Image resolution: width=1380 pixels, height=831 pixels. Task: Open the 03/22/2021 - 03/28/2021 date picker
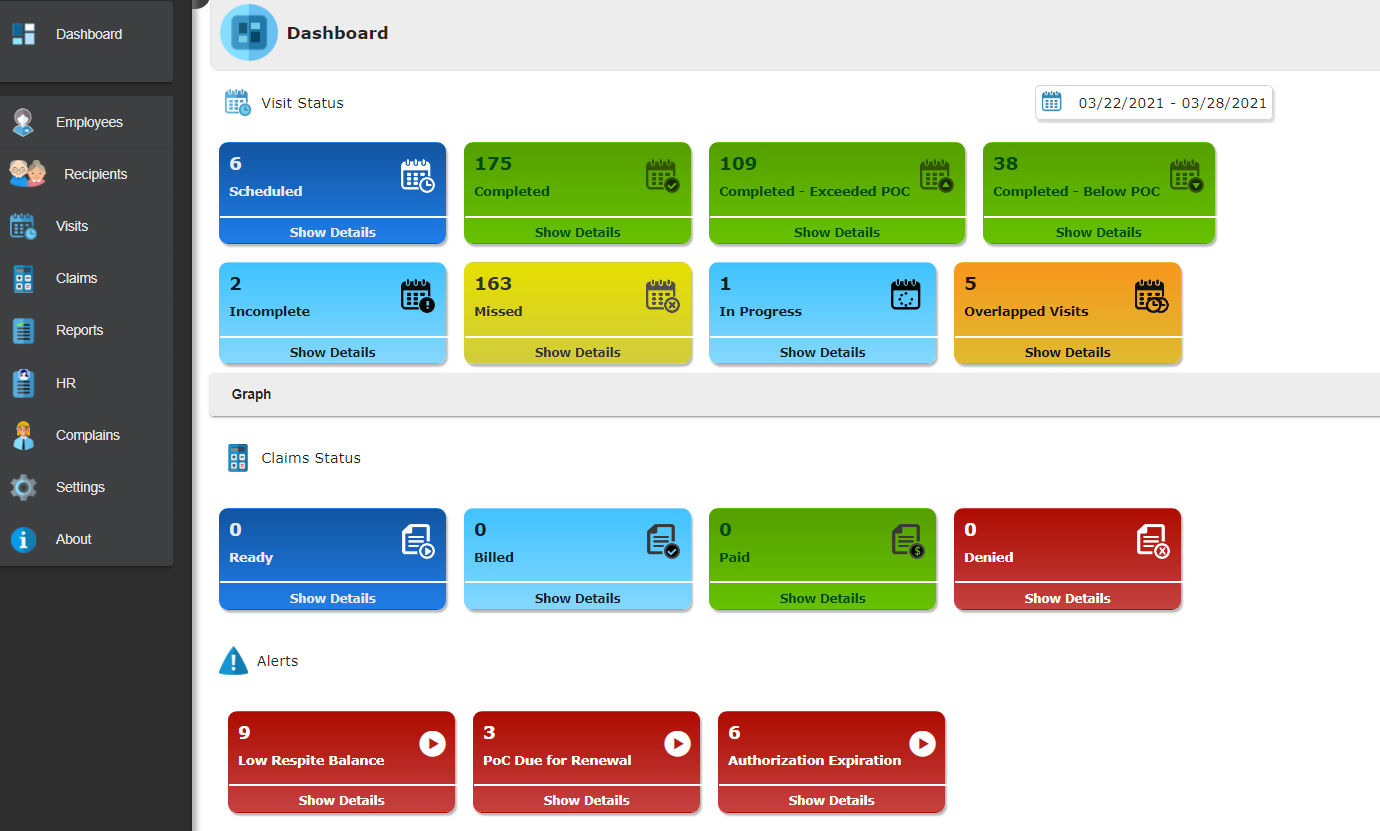(x=1153, y=102)
